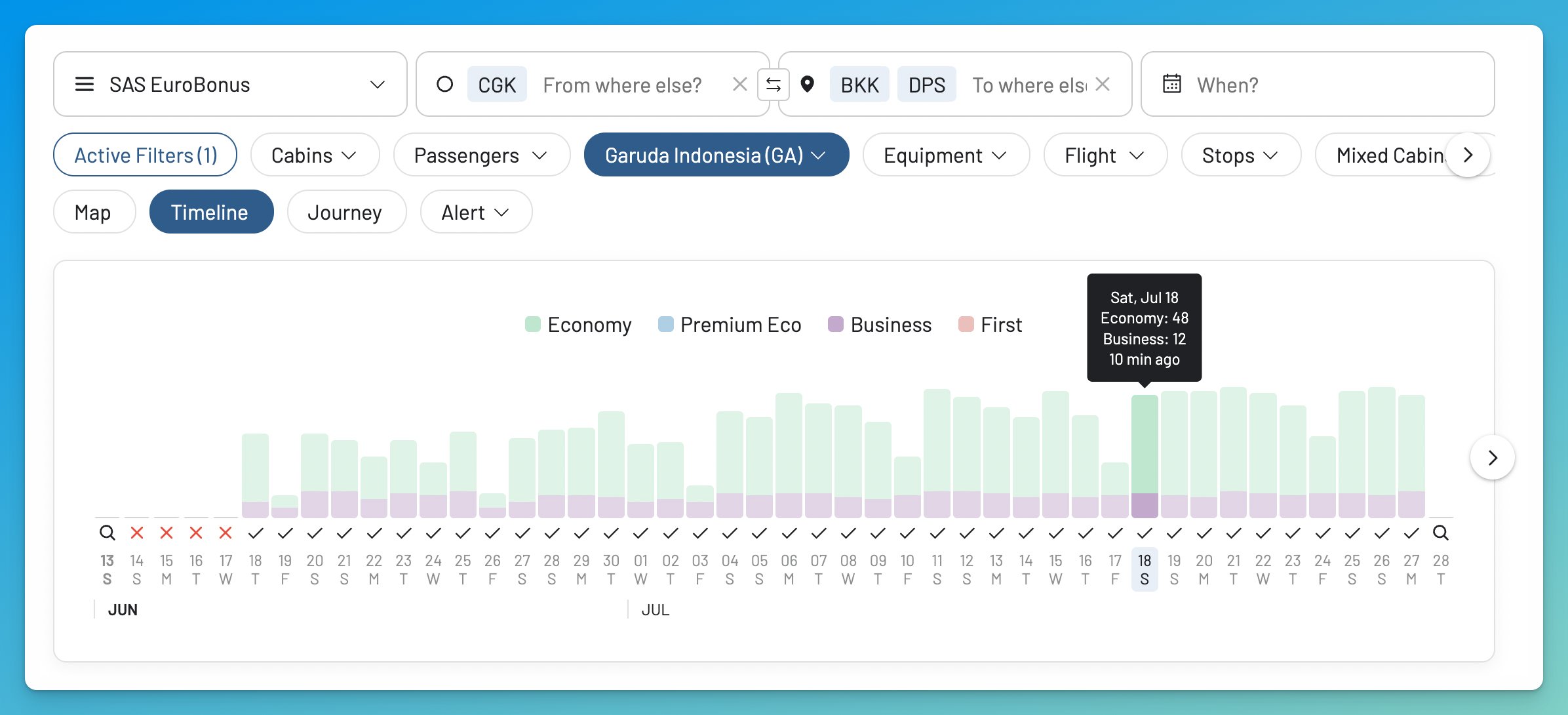The height and width of the screenshot is (715, 1568).
Task: Swap origin and destination airports
Action: pyautogui.click(x=774, y=85)
